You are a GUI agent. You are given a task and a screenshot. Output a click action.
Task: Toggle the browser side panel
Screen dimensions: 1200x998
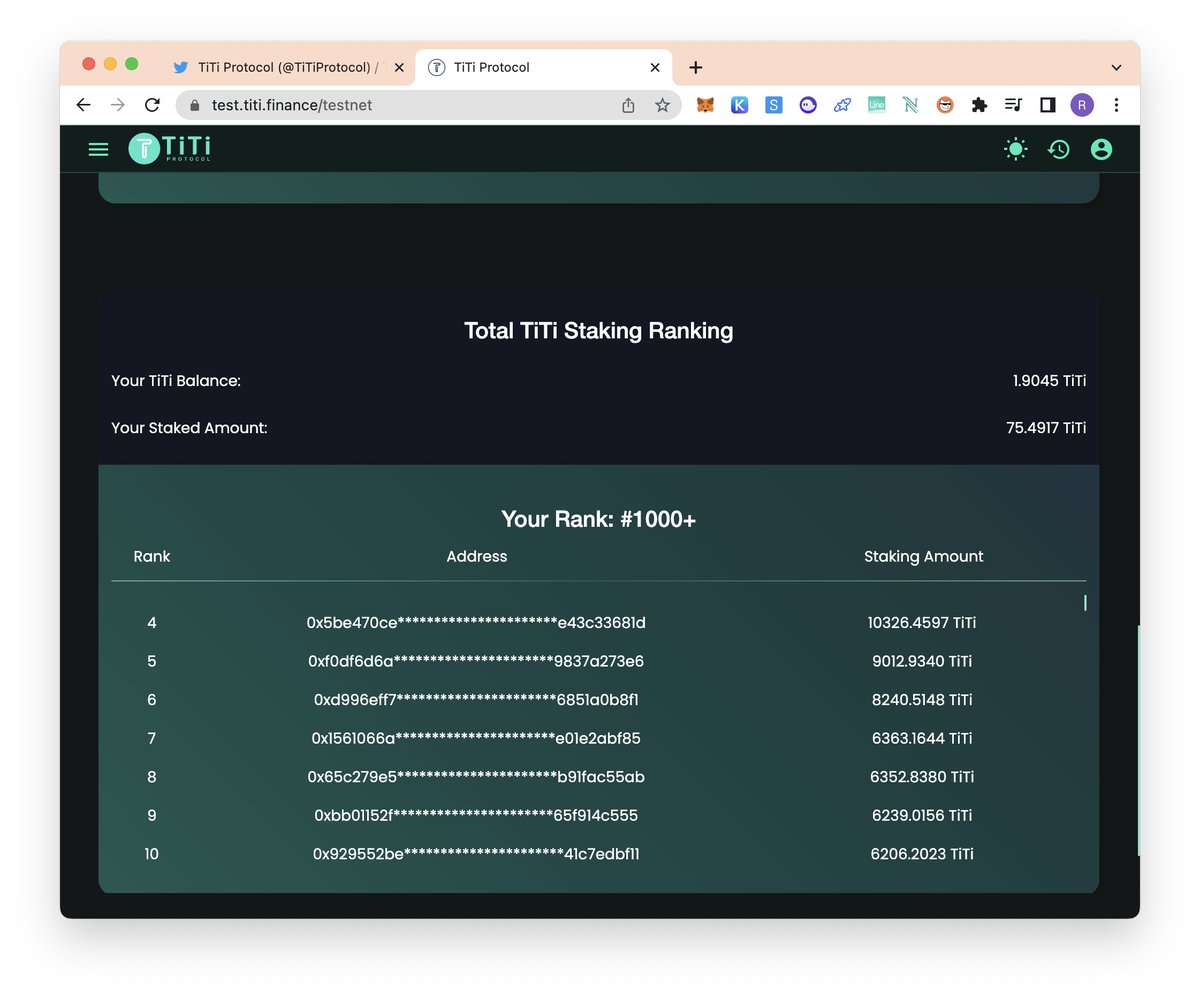pyautogui.click(x=1048, y=105)
